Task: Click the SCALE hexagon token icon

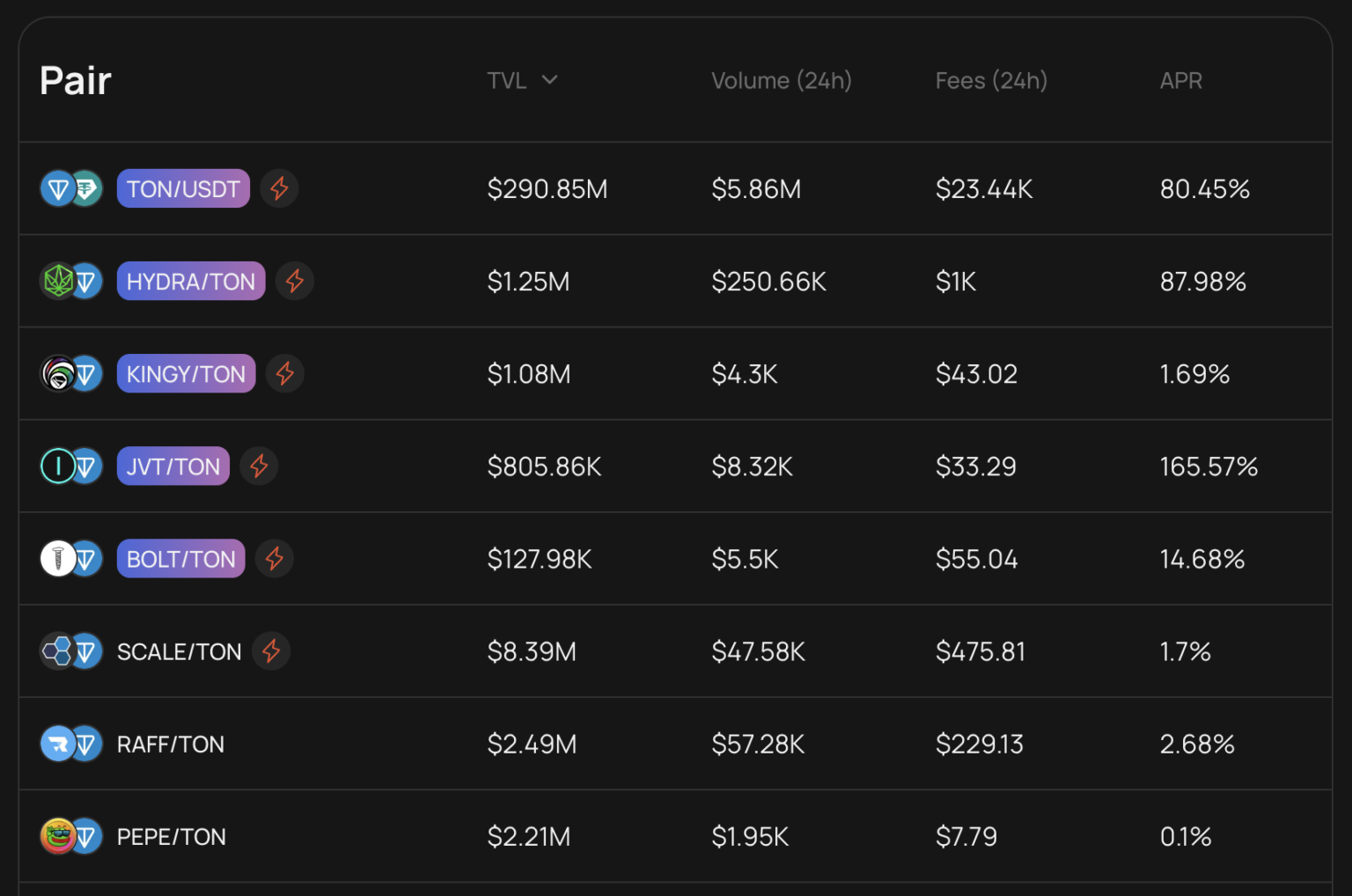Action: pos(58,651)
